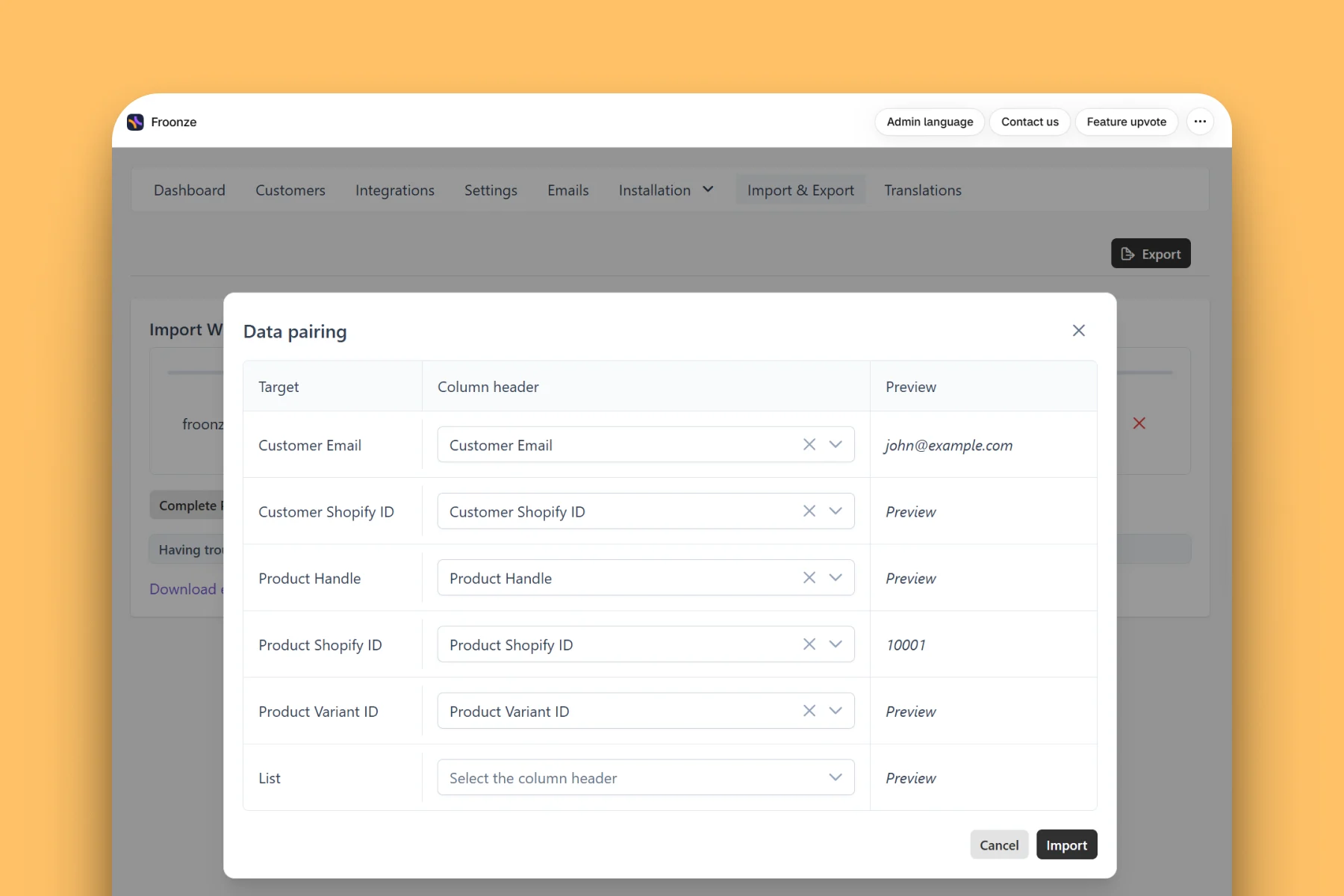
Task: Clear the Product Handle column selection
Action: (809, 577)
